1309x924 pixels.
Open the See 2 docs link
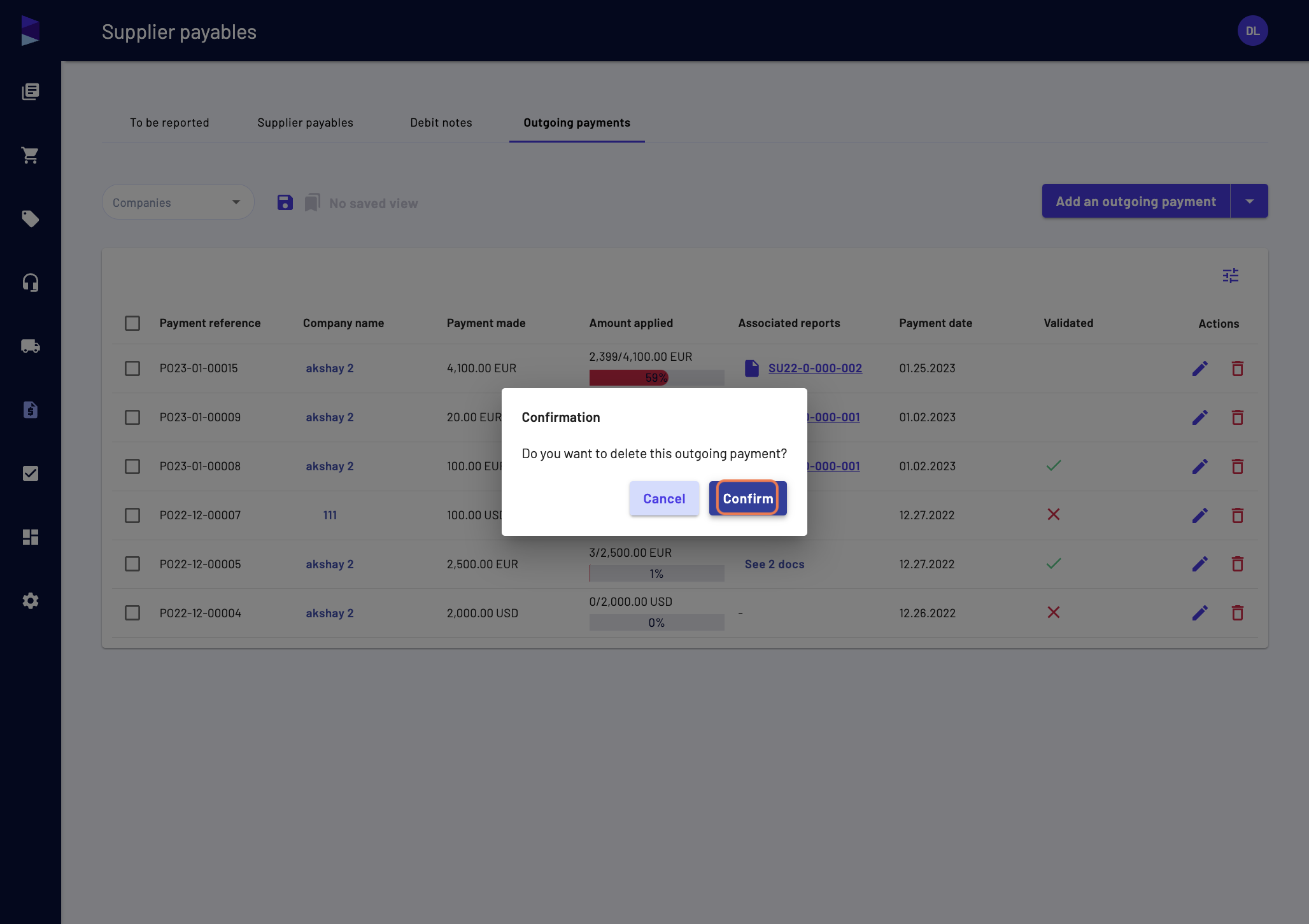(774, 564)
